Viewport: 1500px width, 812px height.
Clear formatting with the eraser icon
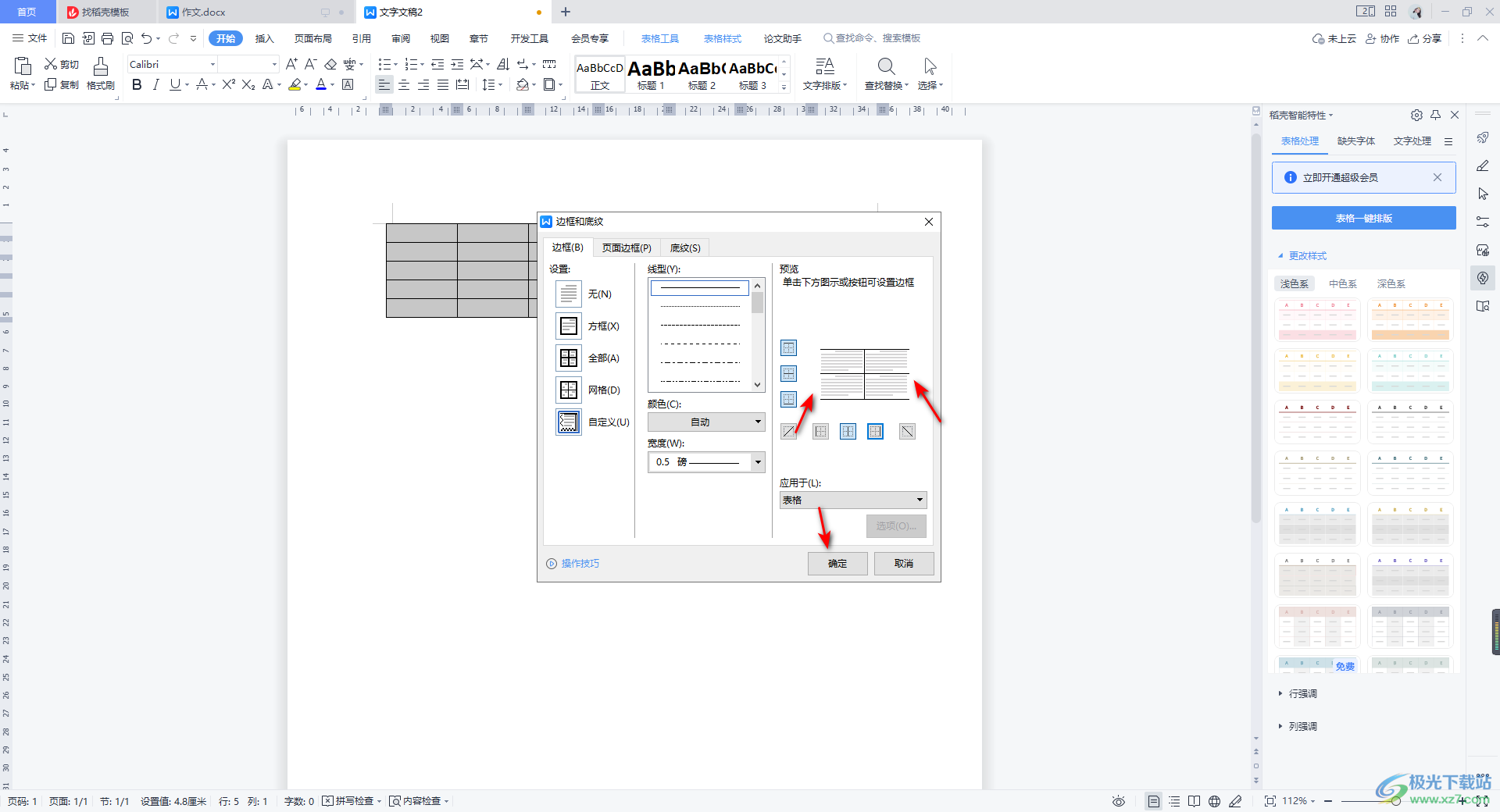(330, 64)
